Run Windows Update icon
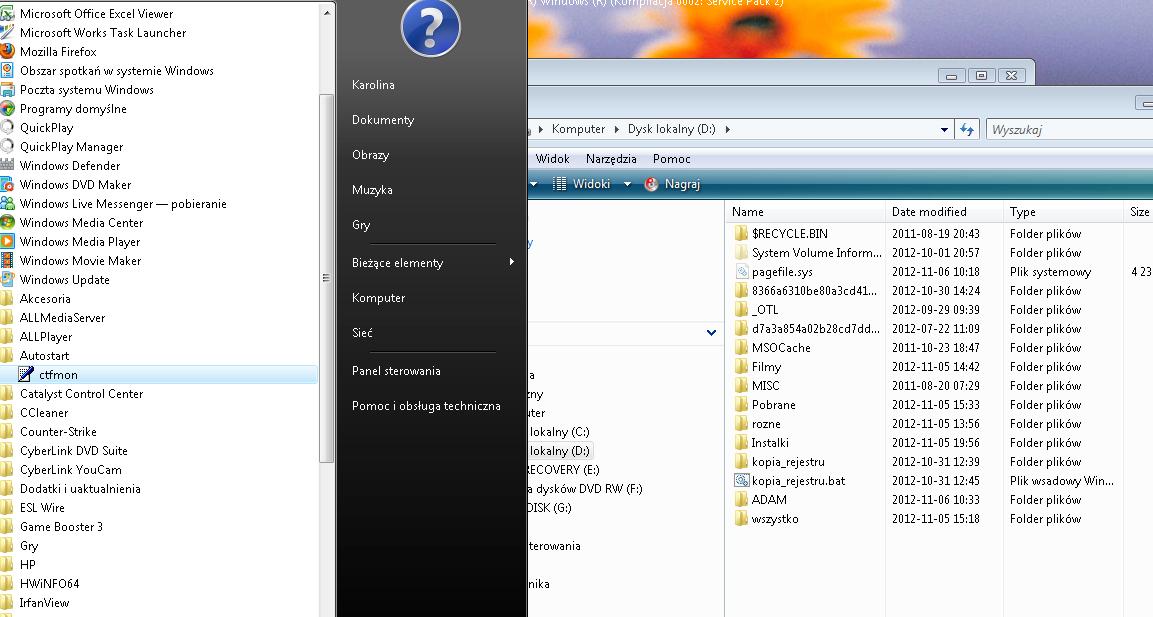The height and width of the screenshot is (617, 1153). click(x=7, y=279)
